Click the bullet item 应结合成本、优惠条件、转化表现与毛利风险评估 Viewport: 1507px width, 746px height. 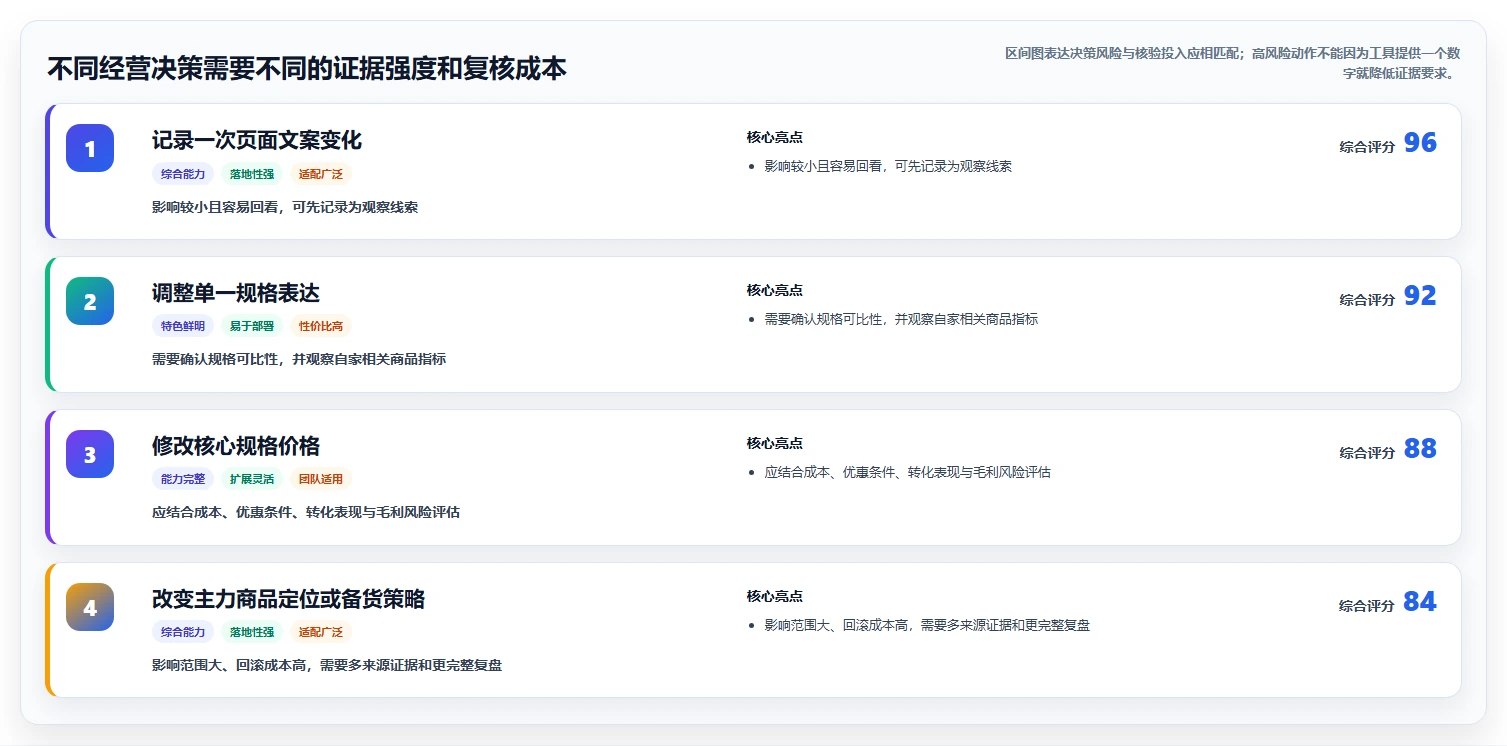[908, 472]
